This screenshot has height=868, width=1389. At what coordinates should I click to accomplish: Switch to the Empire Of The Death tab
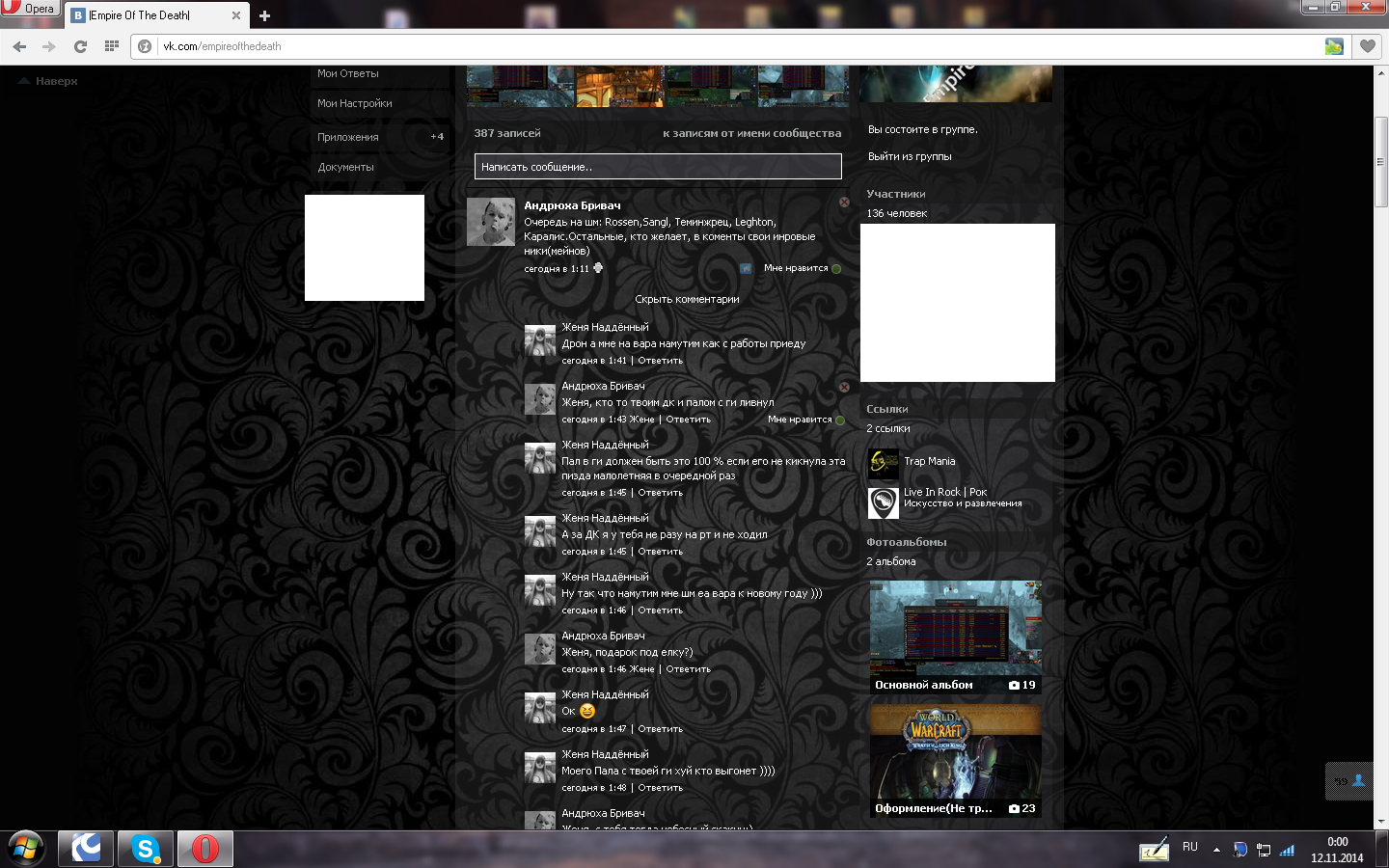pyautogui.click(x=154, y=15)
